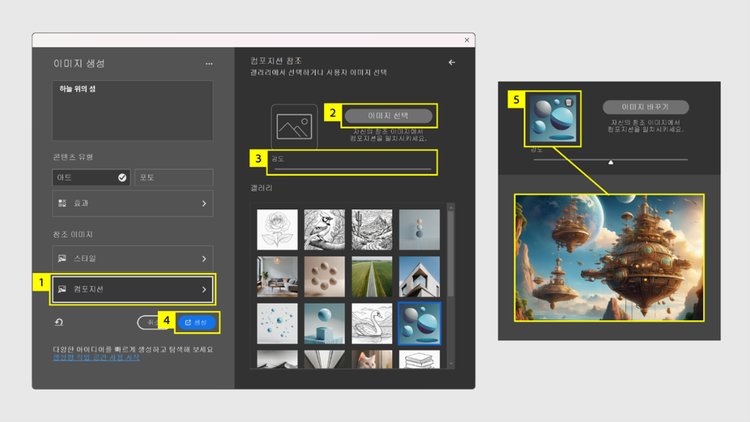
Task: Select the beige ring of spheres thumbnail
Action: [324, 276]
